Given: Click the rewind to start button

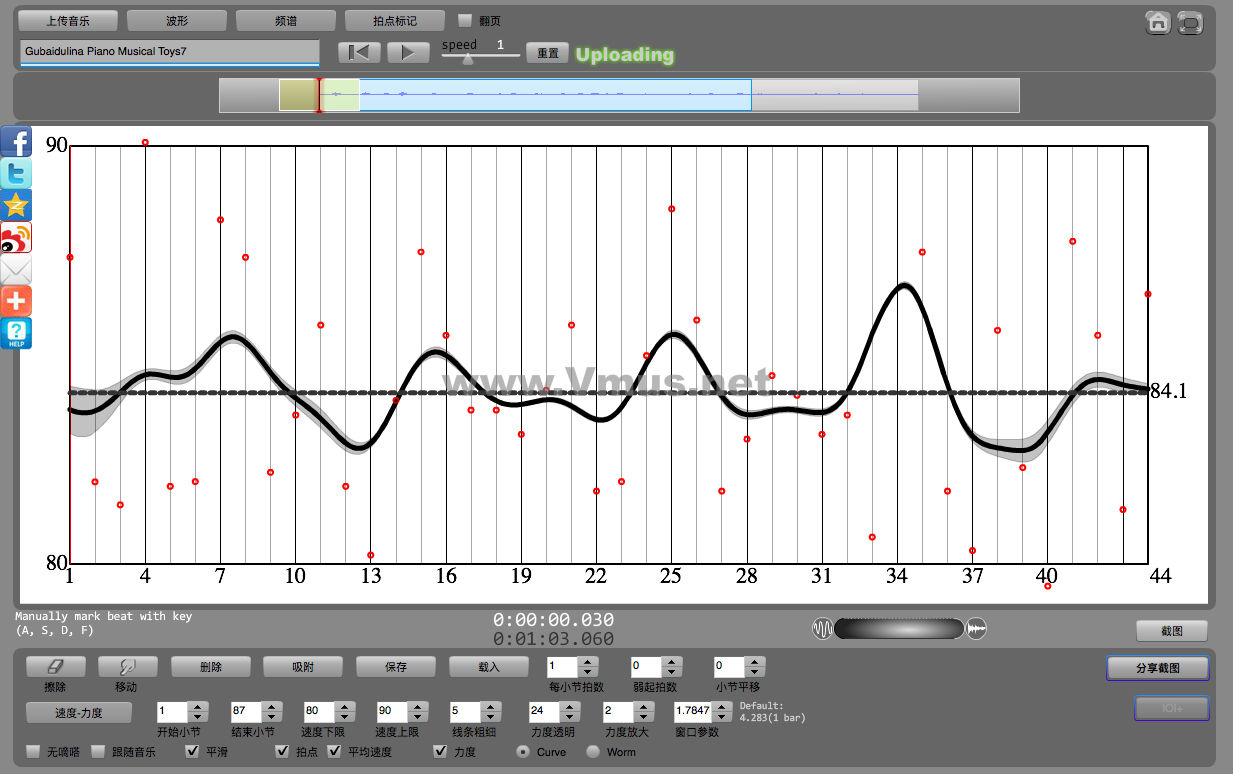Looking at the screenshot, I should point(359,53).
